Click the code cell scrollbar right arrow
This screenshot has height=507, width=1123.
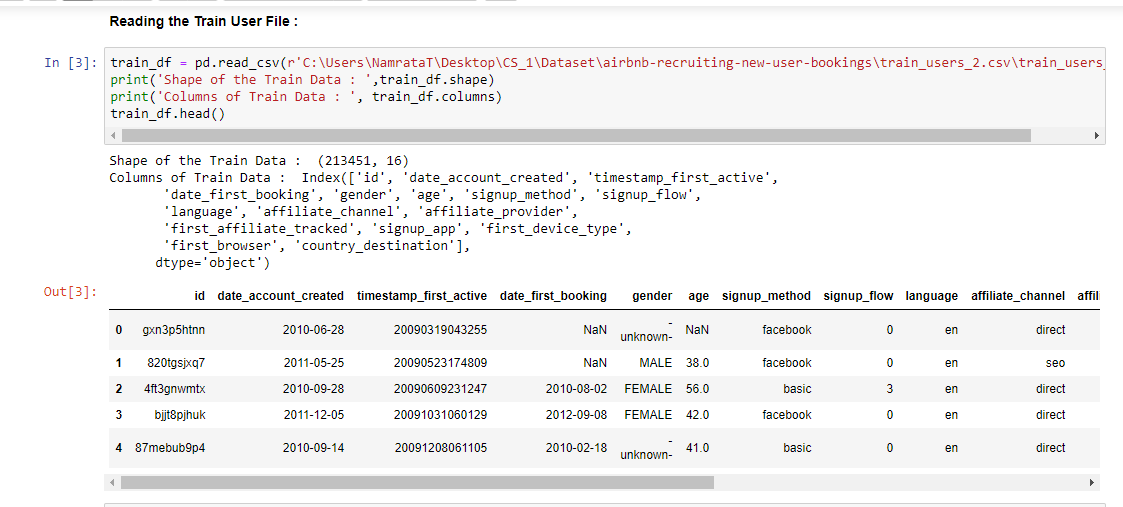coord(1096,135)
